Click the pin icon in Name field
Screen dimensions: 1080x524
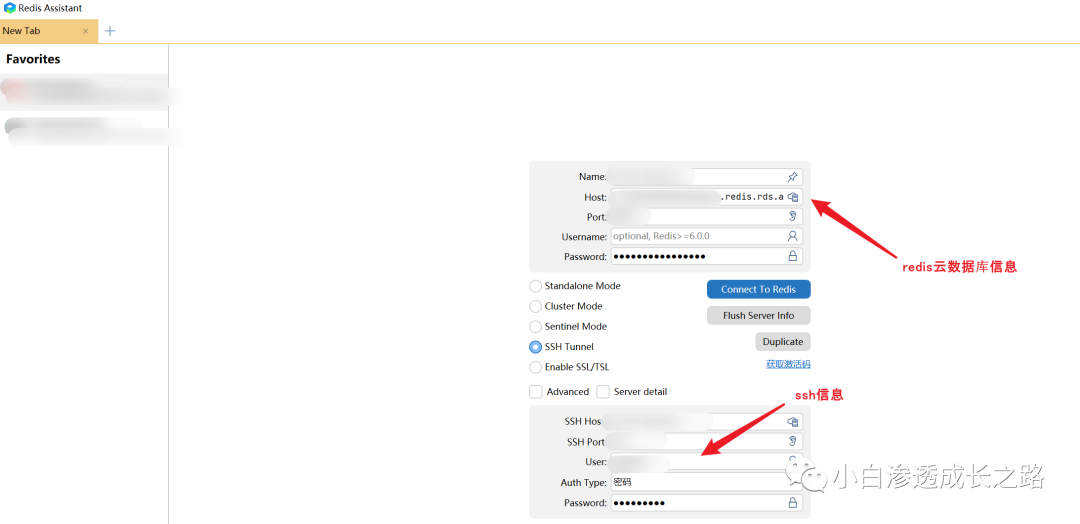(x=792, y=177)
